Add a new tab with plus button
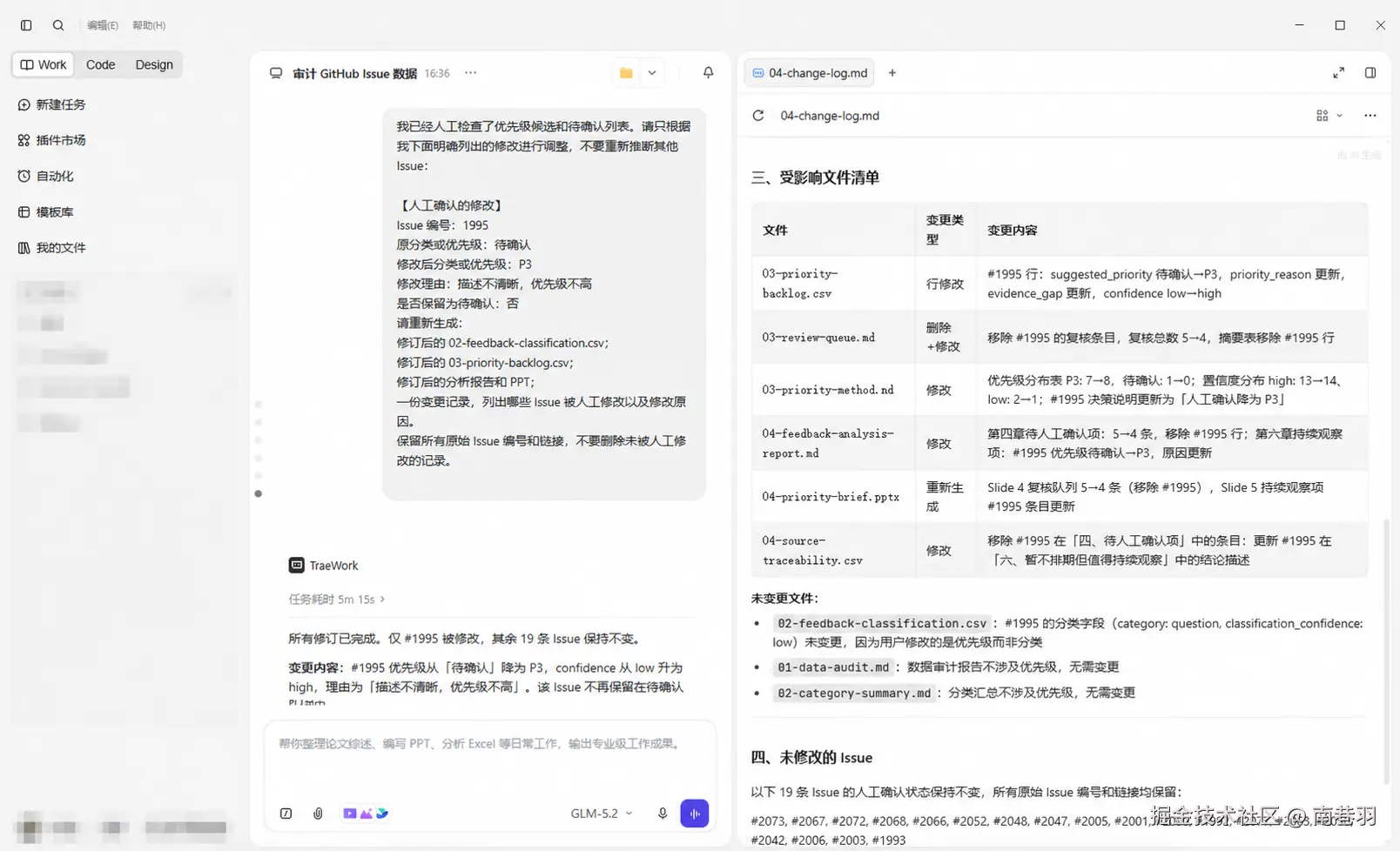The image size is (1400, 851). [892, 73]
